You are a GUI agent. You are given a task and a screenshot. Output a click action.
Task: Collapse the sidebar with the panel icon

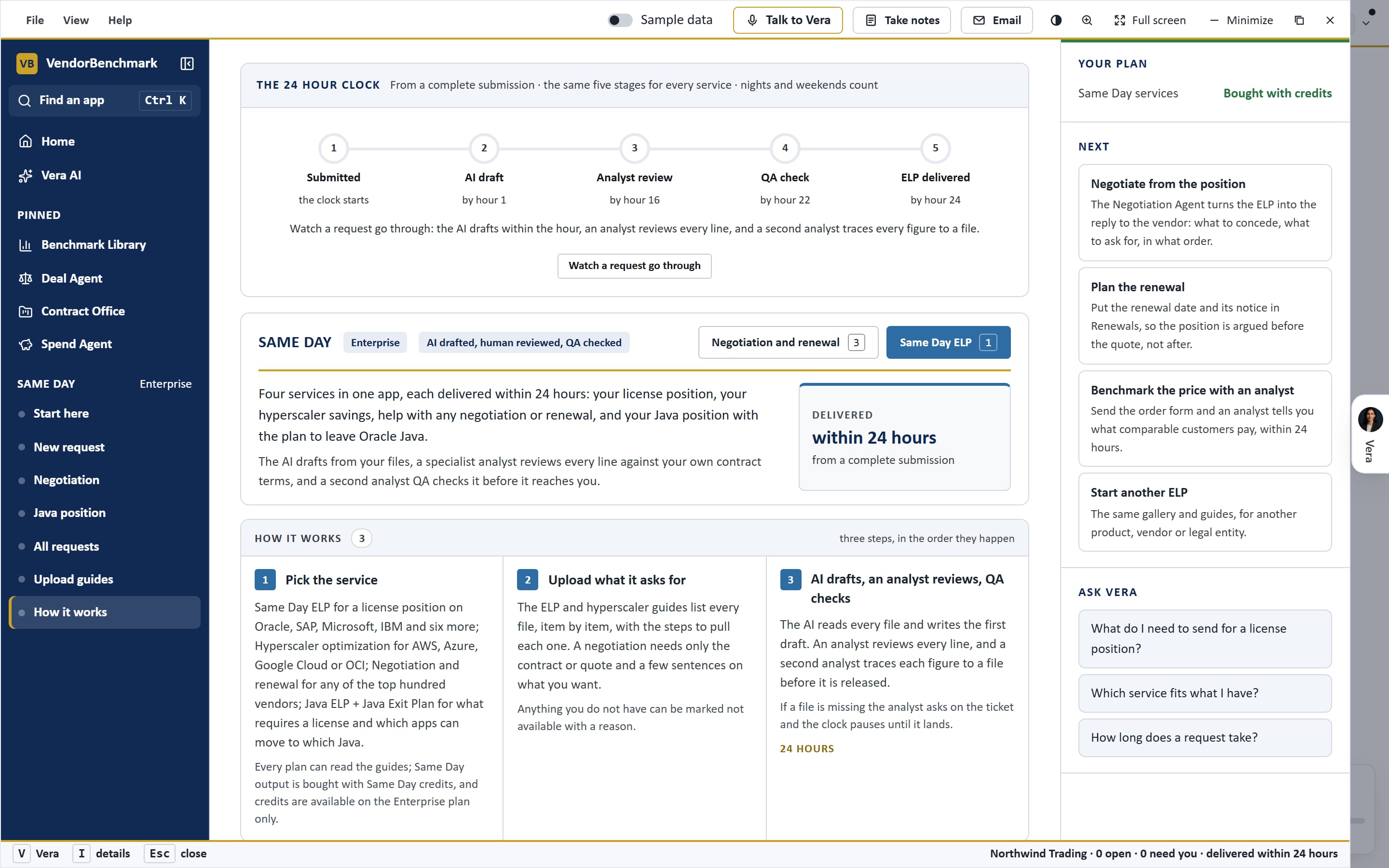point(187,63)
